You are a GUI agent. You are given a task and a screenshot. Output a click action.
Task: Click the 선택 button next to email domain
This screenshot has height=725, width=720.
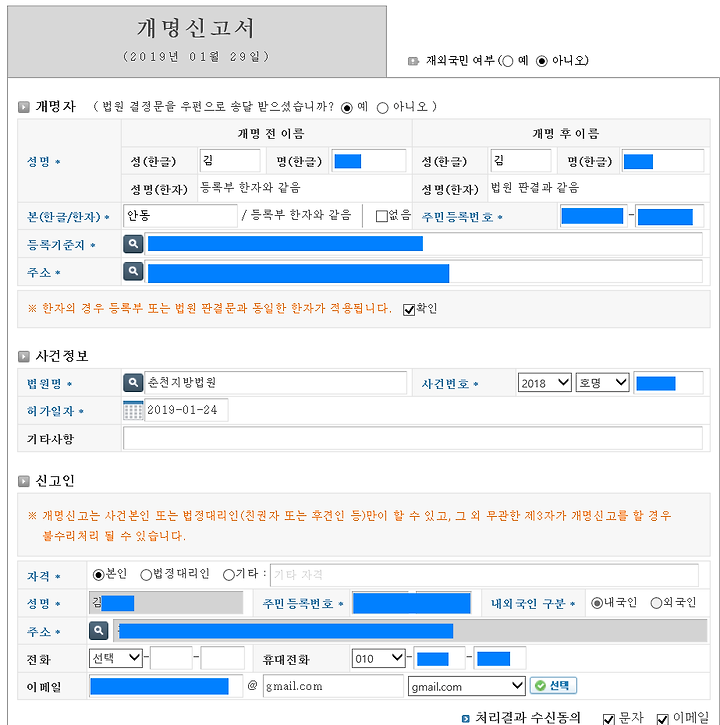553,685
